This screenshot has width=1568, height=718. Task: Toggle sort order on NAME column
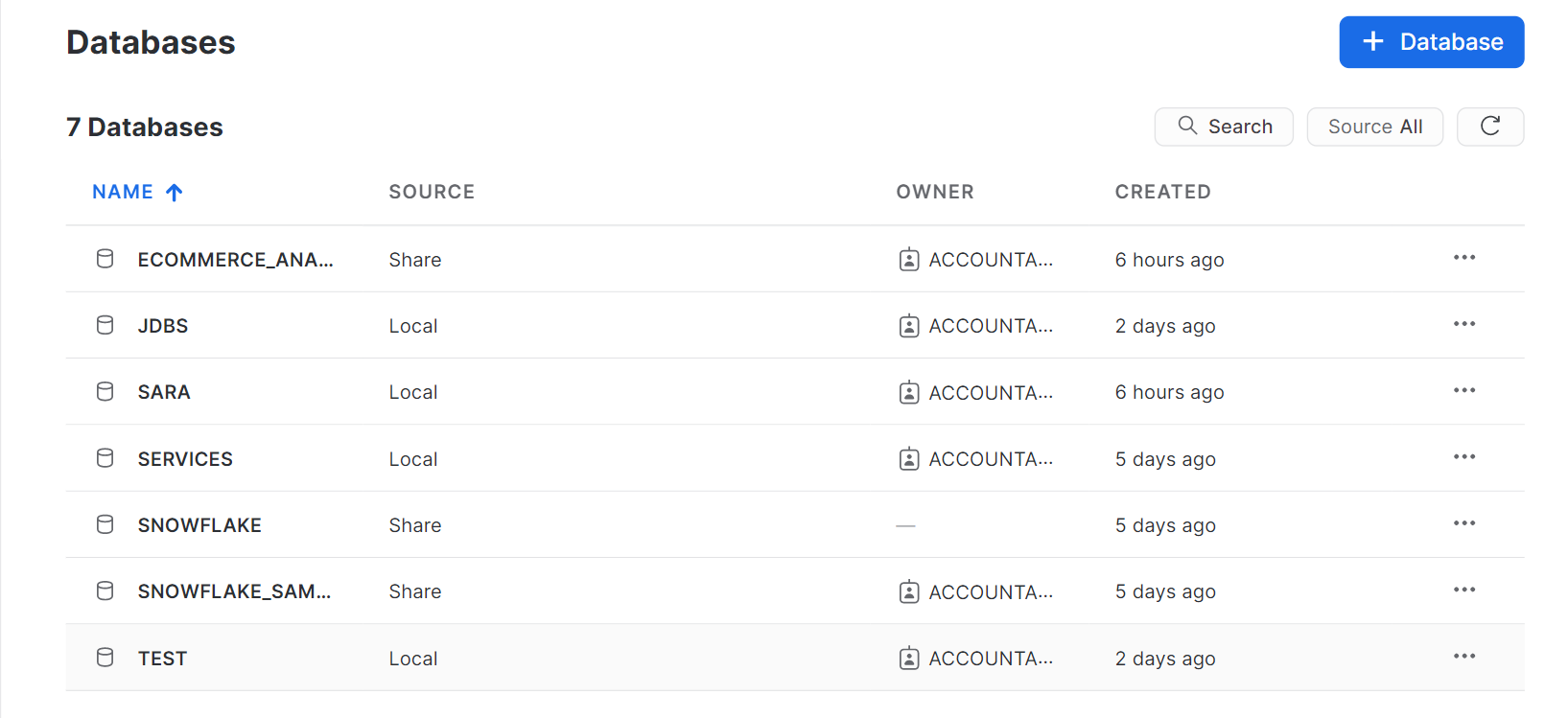pos(136,192)
